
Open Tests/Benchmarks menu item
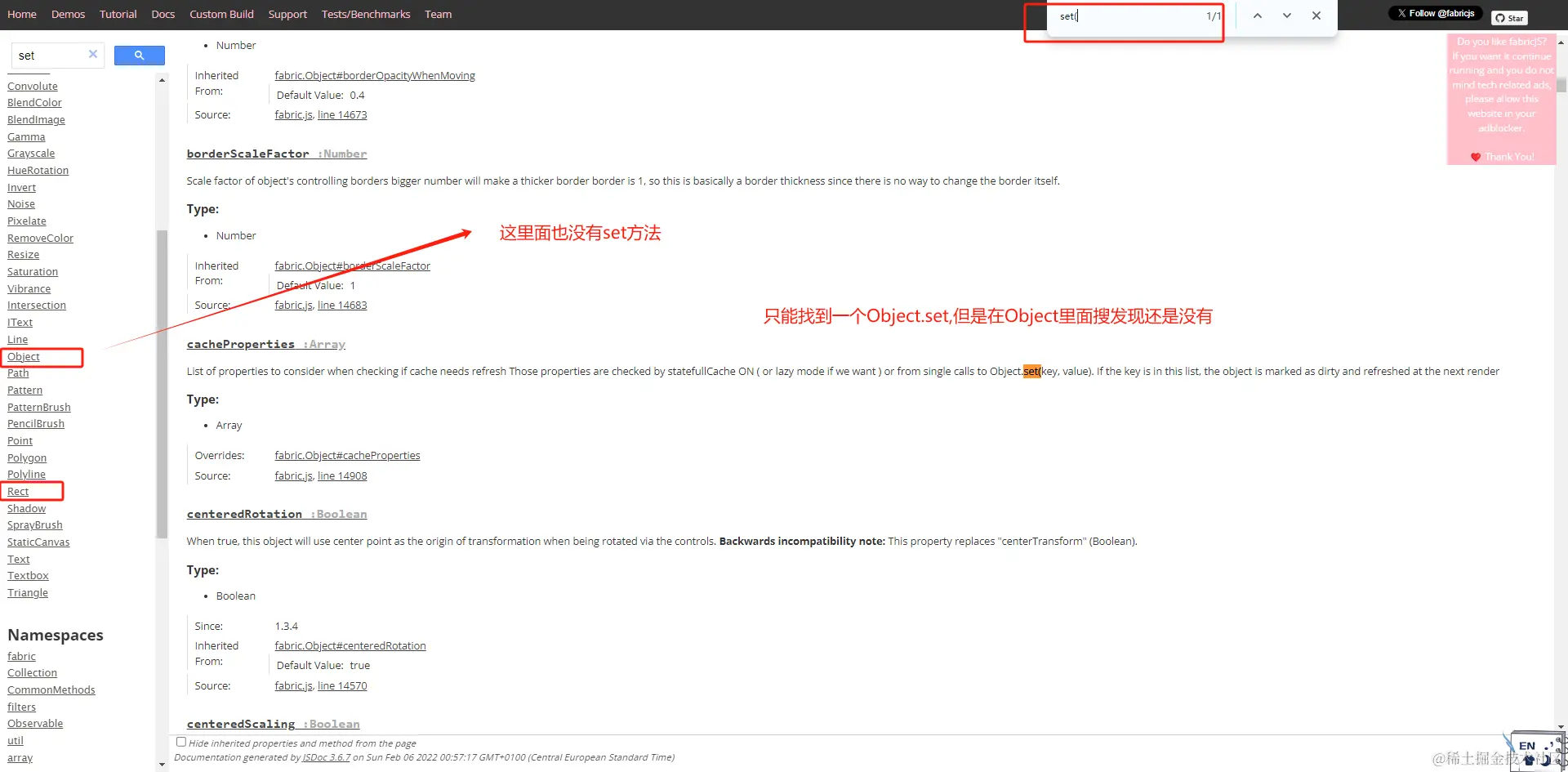click(366, 14)
